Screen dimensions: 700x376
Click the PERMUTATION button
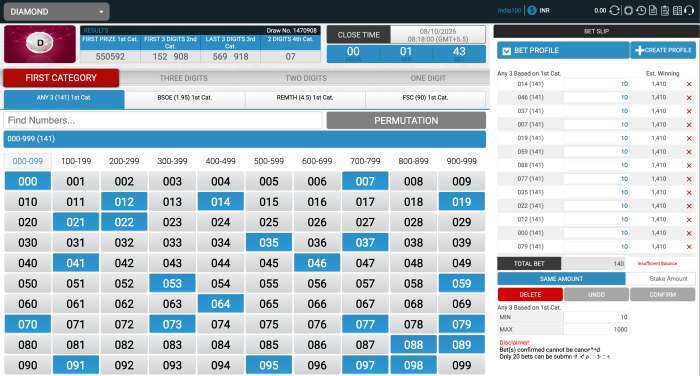pos(406,121)
